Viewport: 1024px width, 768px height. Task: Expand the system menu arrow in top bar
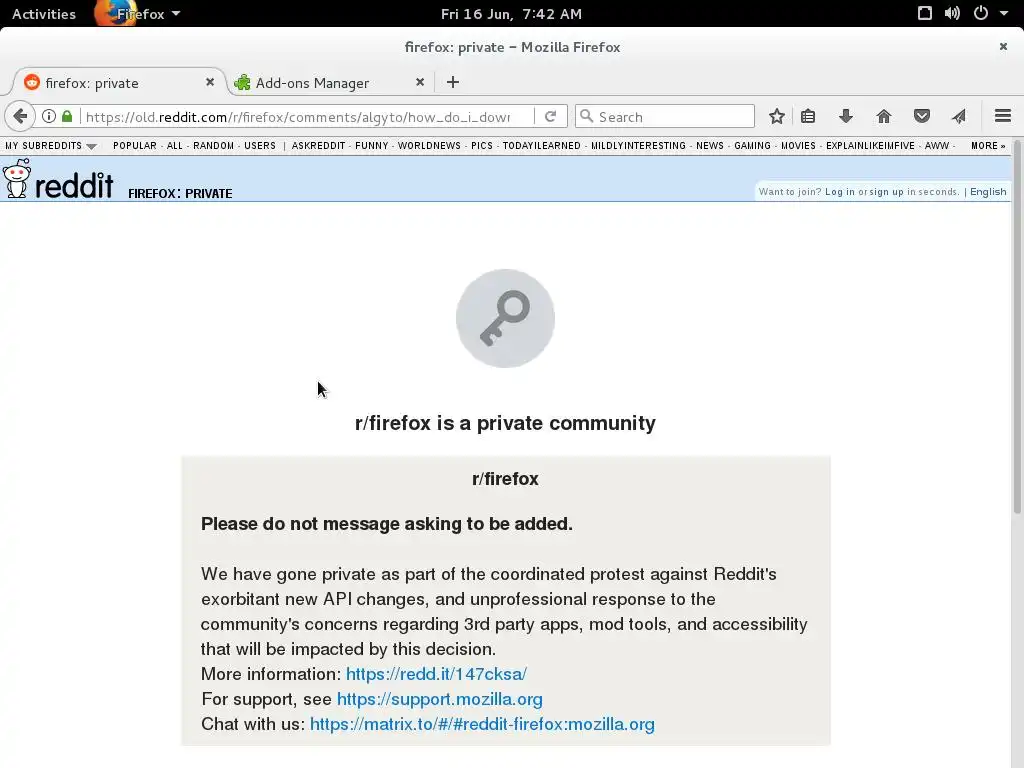pos(1004,13)
